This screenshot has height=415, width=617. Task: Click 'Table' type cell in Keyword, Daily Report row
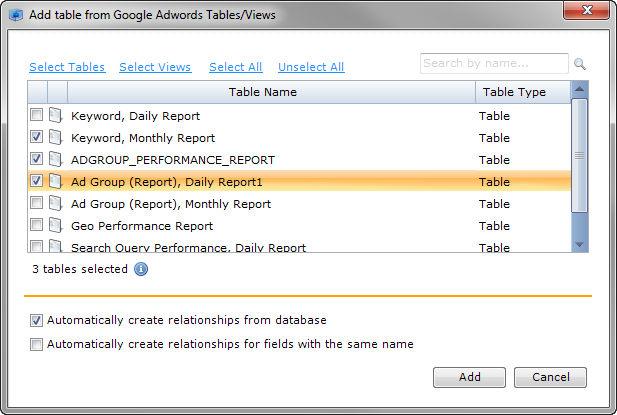[x=494, y=116]
